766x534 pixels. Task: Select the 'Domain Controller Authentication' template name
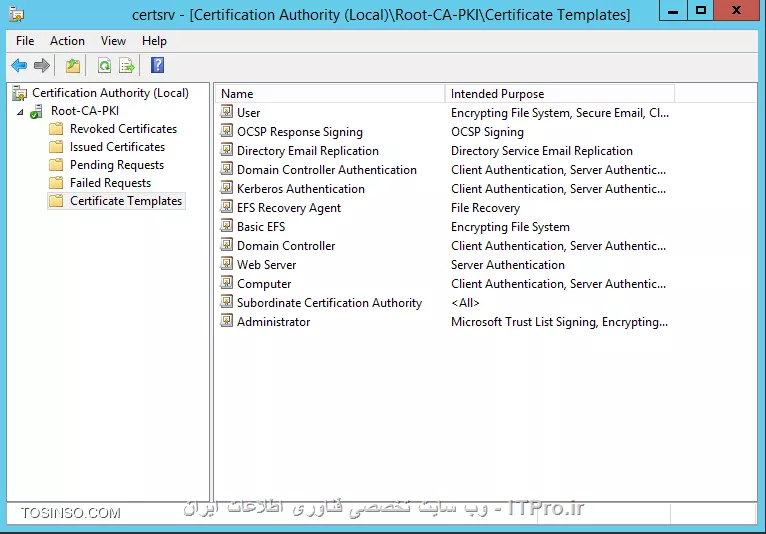coord(327,170)
